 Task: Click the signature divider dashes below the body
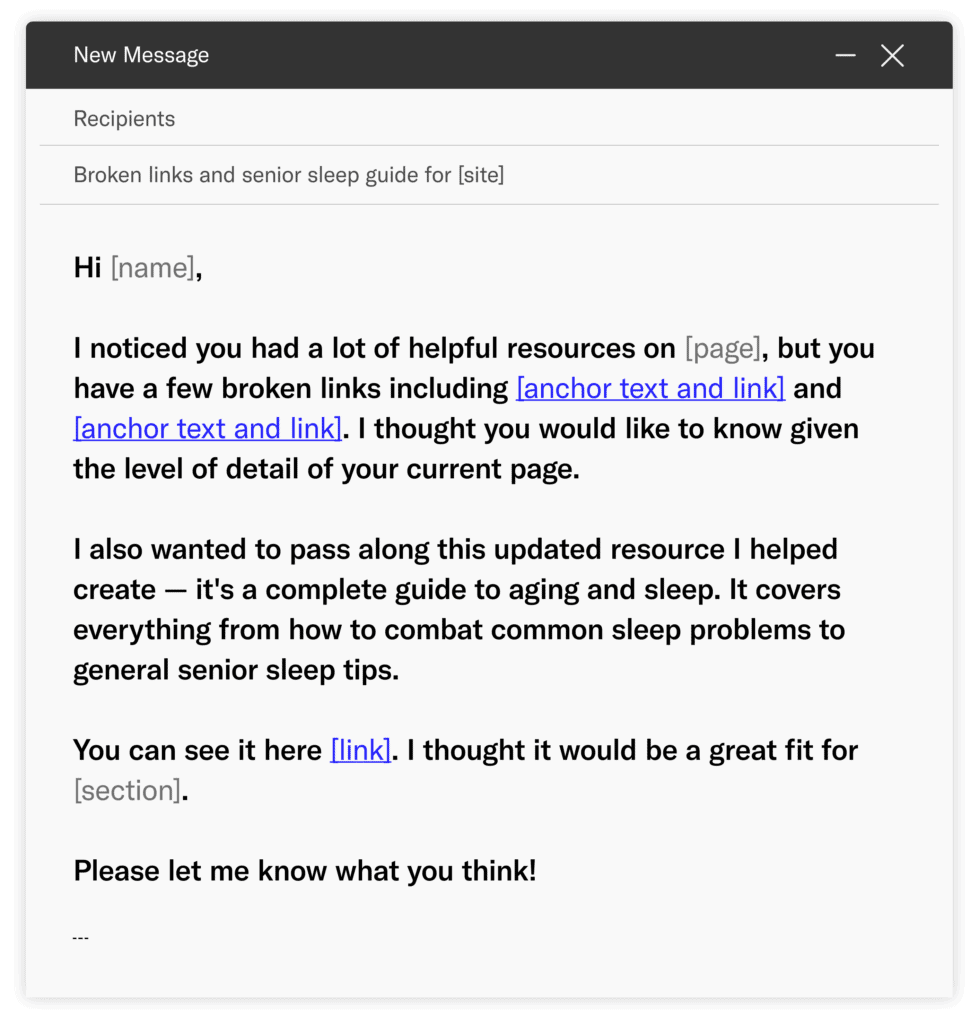[x=80, y=936]
